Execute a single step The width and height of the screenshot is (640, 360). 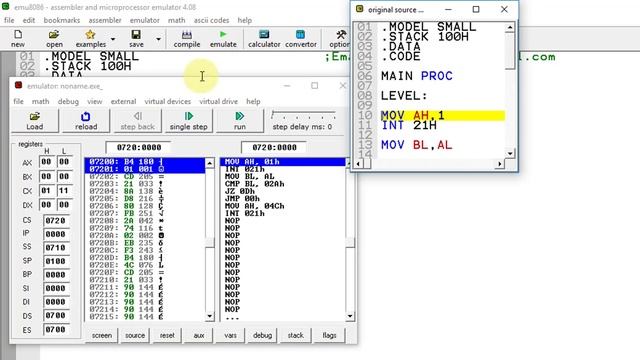(189, 121)
